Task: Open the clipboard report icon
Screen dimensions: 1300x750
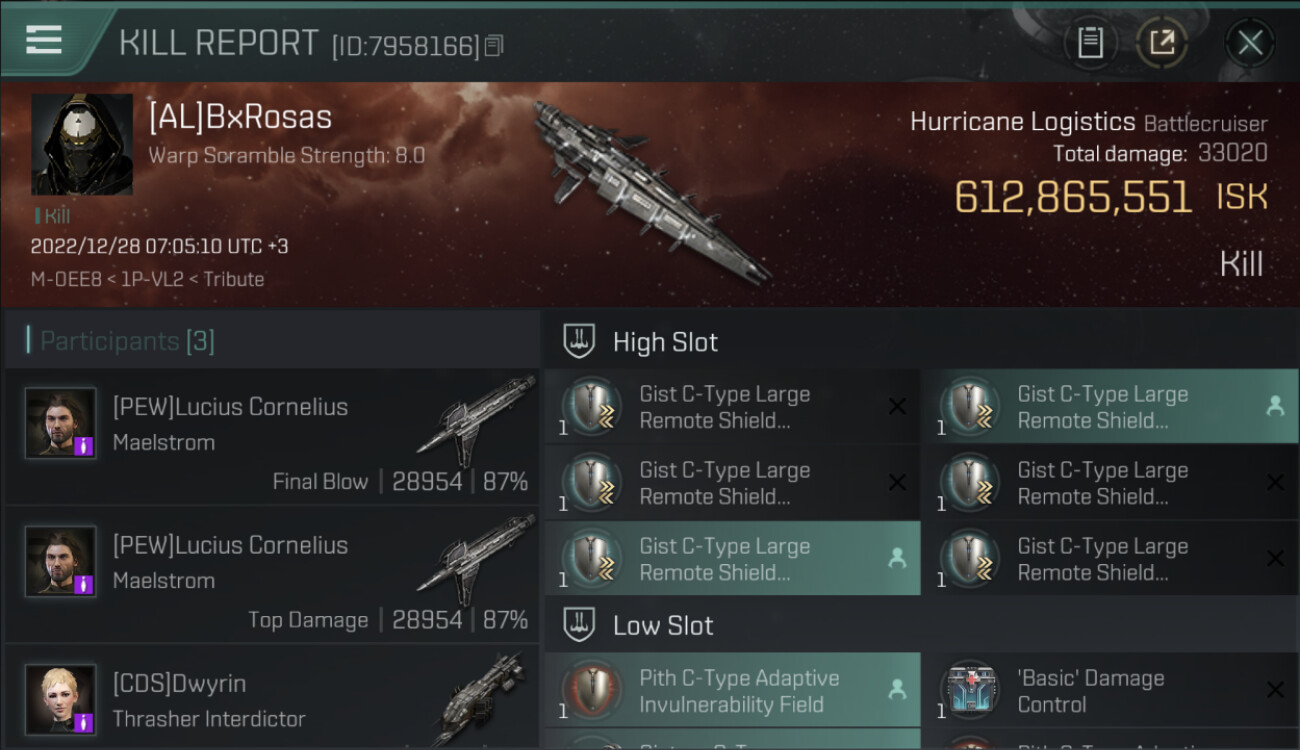Action: [1090, 43]
